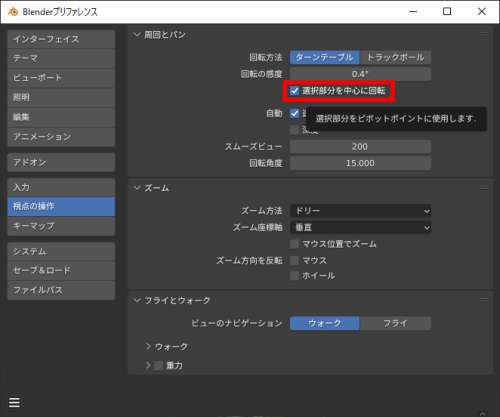Click the ビューのナビゲーション label
Image resolution: width=500 pixels, height=417 pixels.
(237, 323)
